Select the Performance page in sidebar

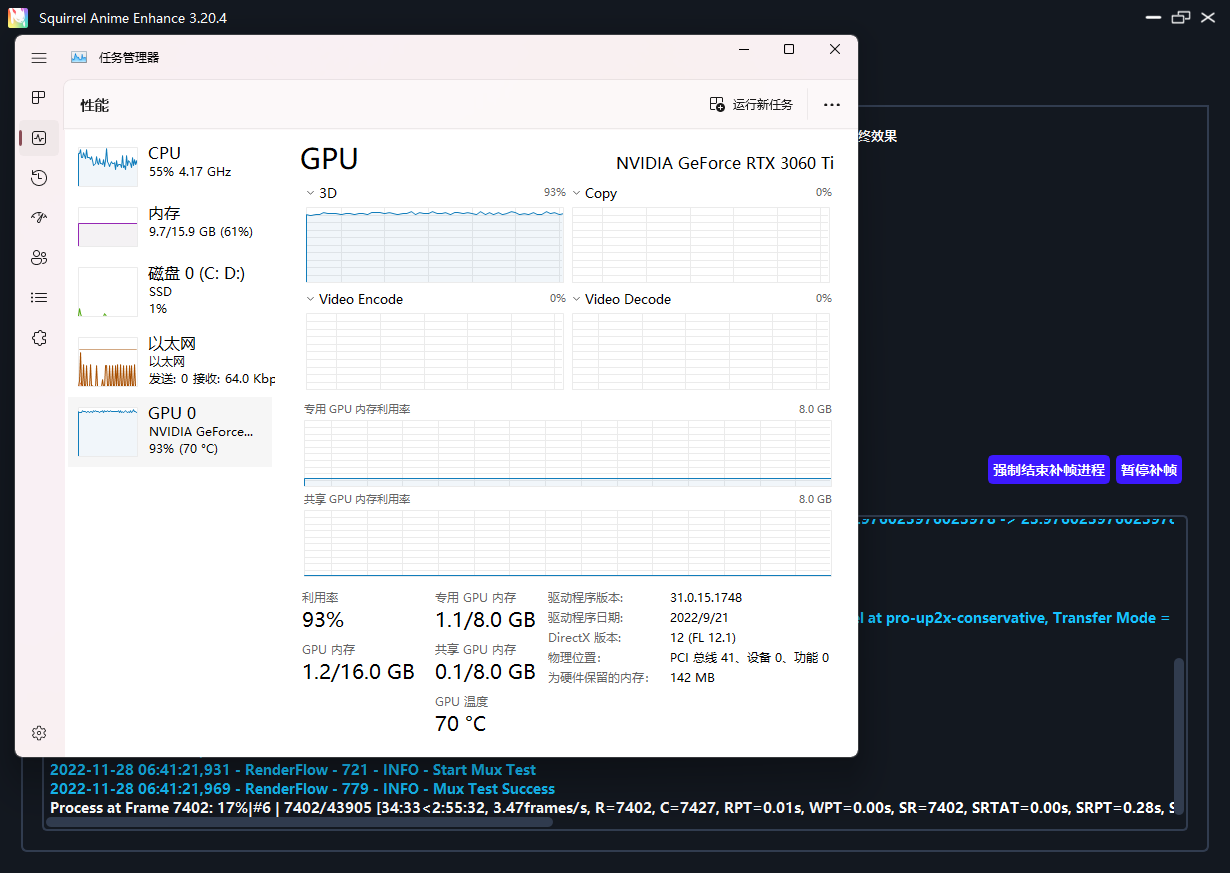point(39,138)
